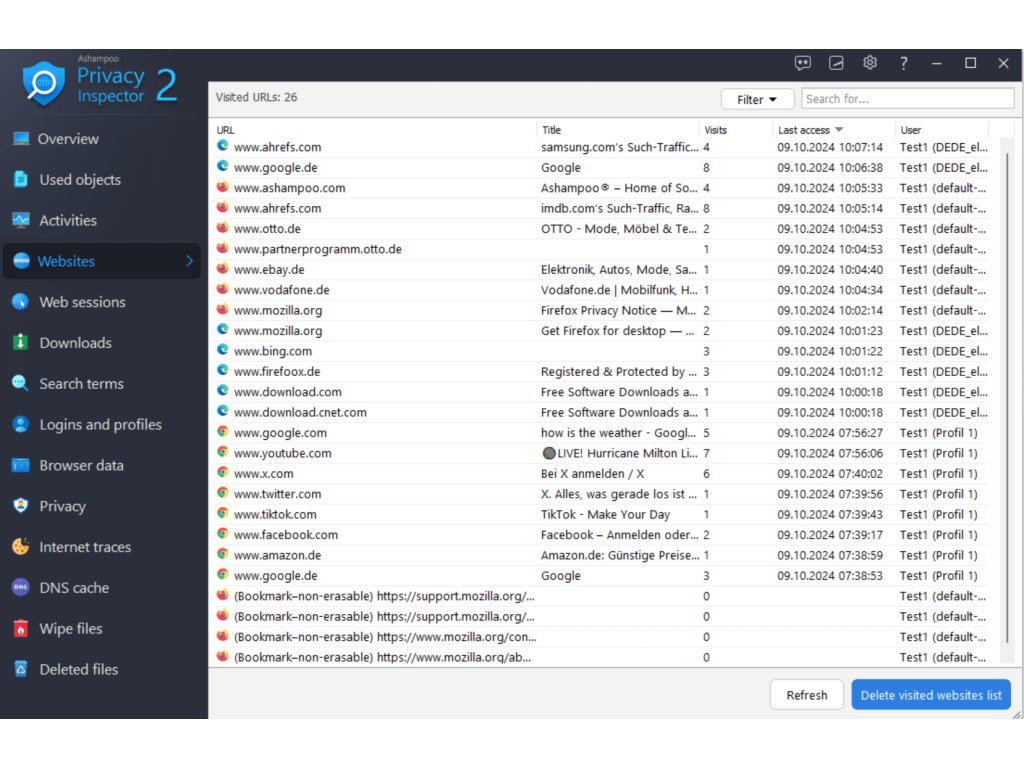Click Edge browser icon of www.bing.com row

223,350
